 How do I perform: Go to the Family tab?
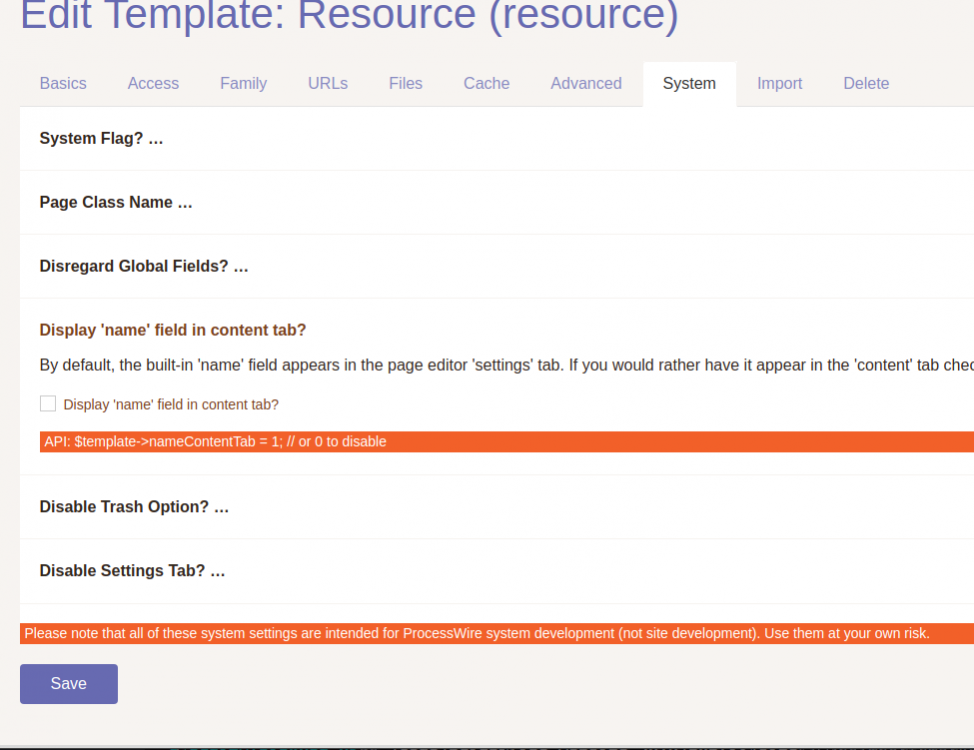pos(243,84)
